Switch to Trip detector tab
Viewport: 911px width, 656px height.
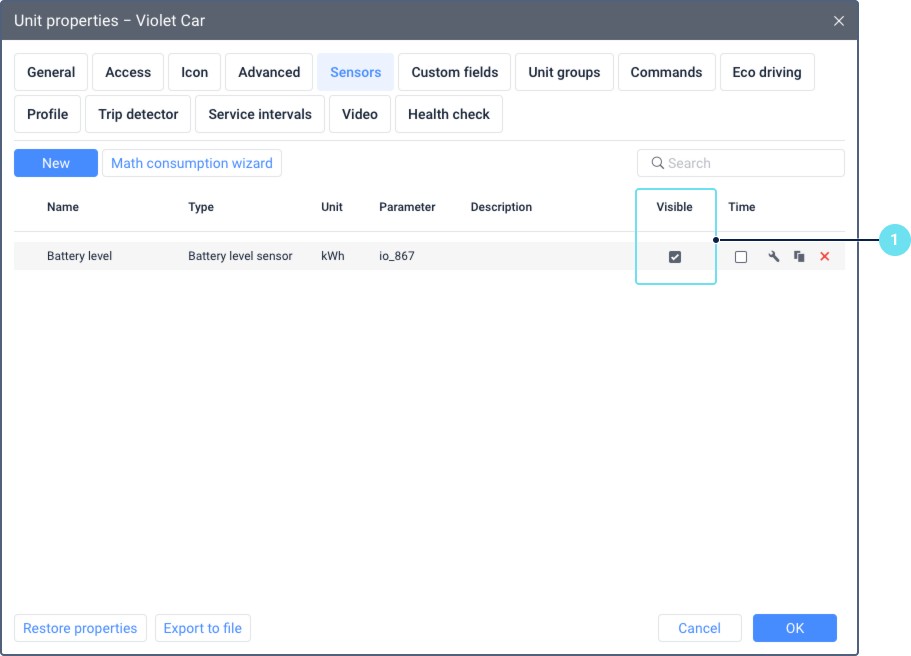coord(138,114)
